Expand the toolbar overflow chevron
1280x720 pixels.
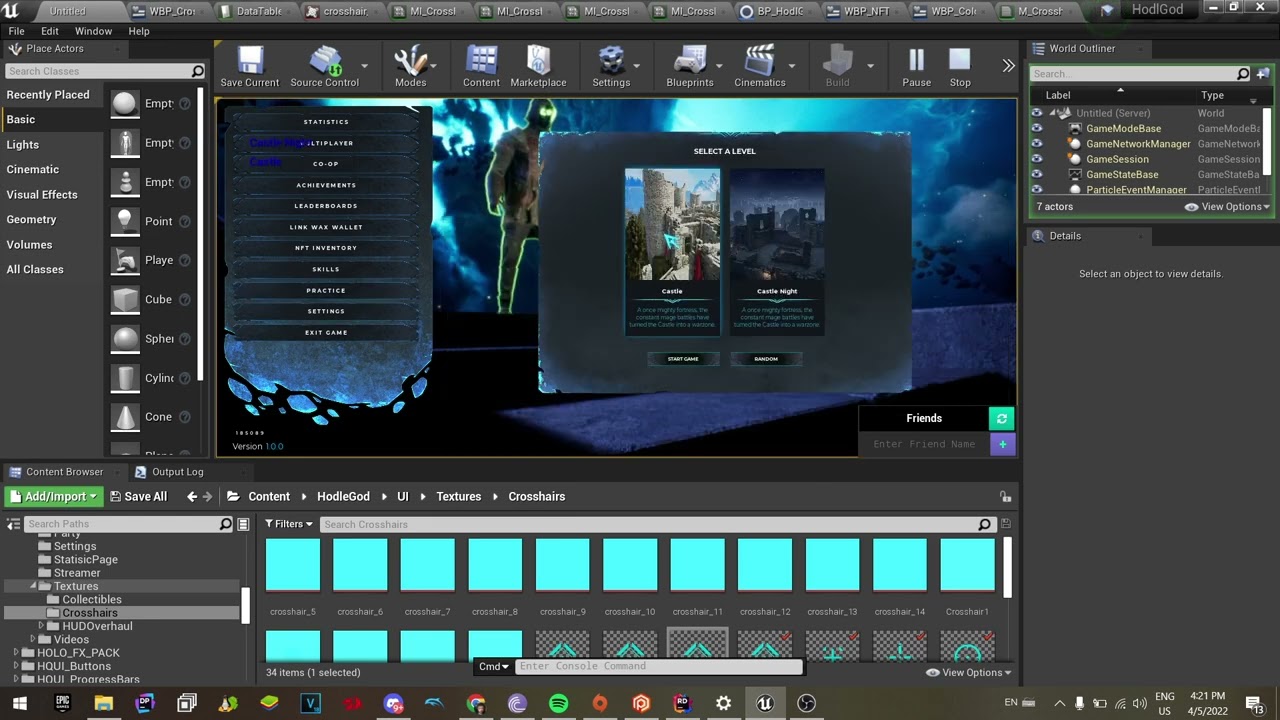1008,66
